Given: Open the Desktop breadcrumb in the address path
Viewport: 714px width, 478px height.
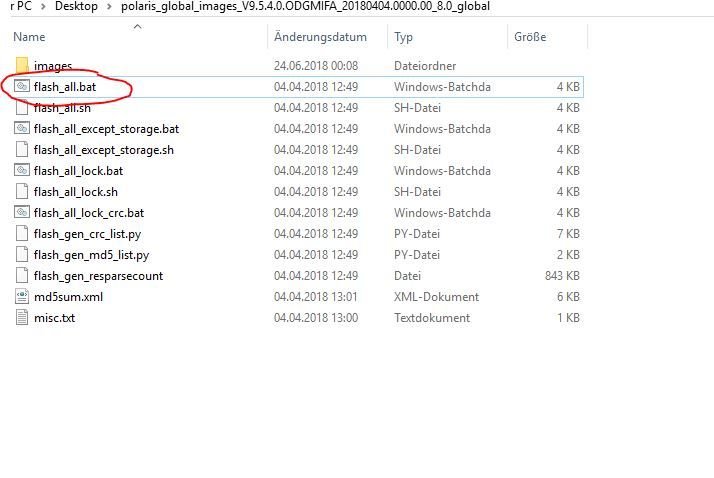Looking at the screenshot, I should coord(76,6).
